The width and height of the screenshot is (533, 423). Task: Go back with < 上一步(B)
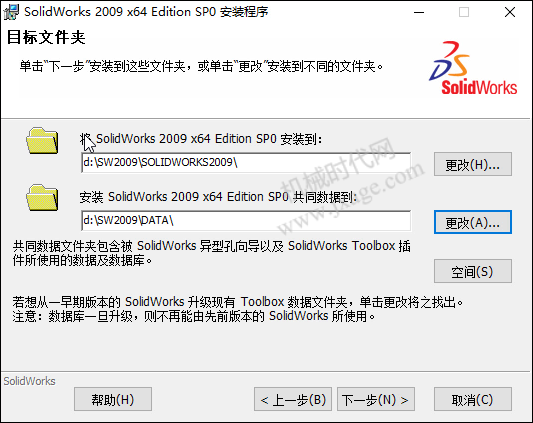pyautogui.click(x=293, y=399)
